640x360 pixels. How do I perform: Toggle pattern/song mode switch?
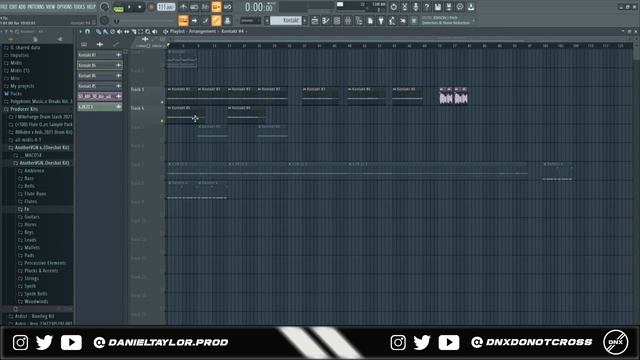[x=118, y=7]
